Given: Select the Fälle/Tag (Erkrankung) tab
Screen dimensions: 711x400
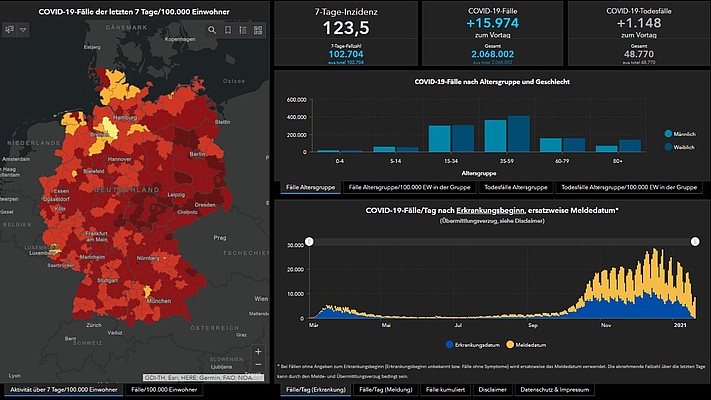Looking at the screenshot, I should [x=316, y=390].
